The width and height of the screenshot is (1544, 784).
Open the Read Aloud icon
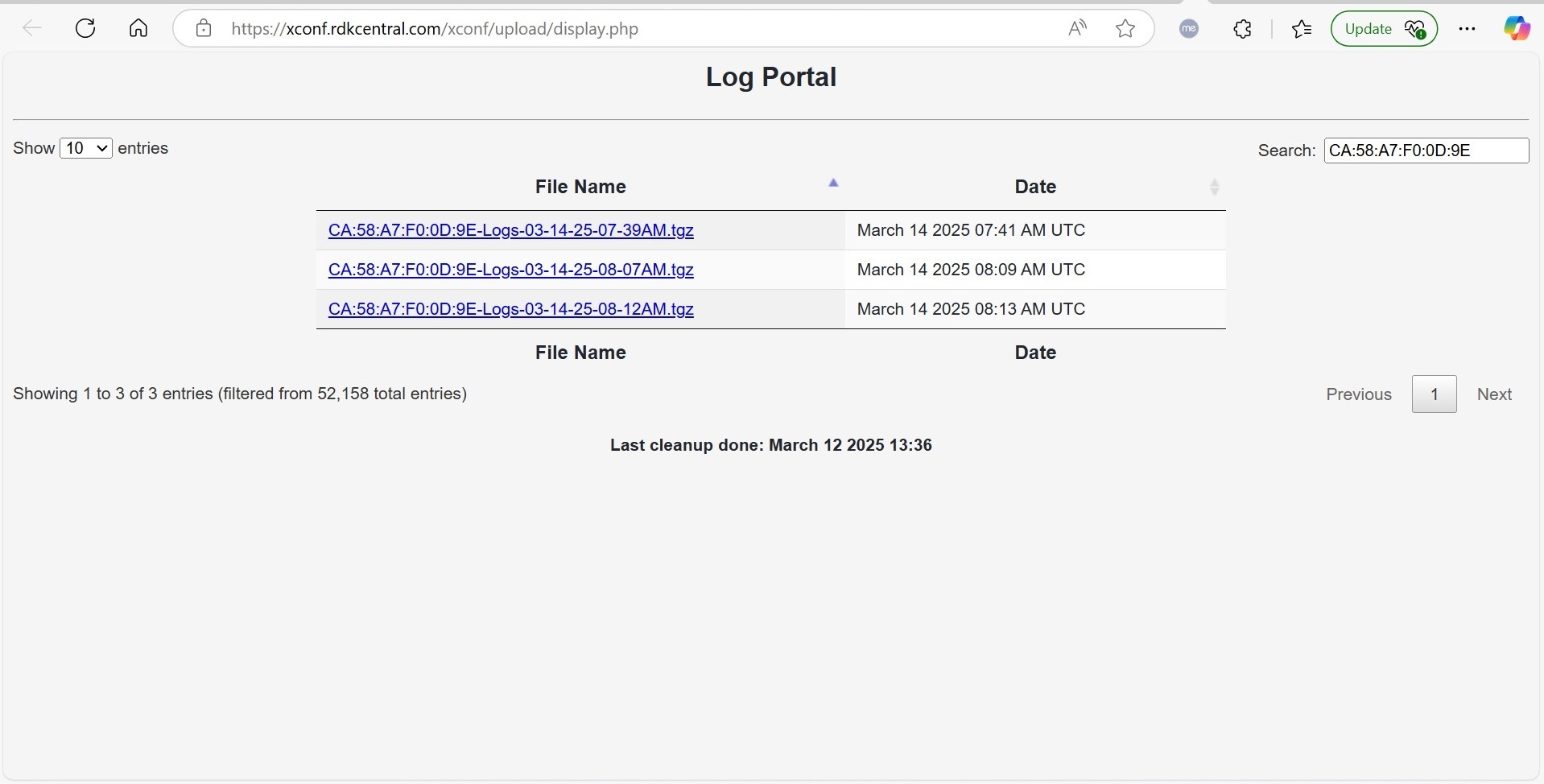tap(1077, 29)
